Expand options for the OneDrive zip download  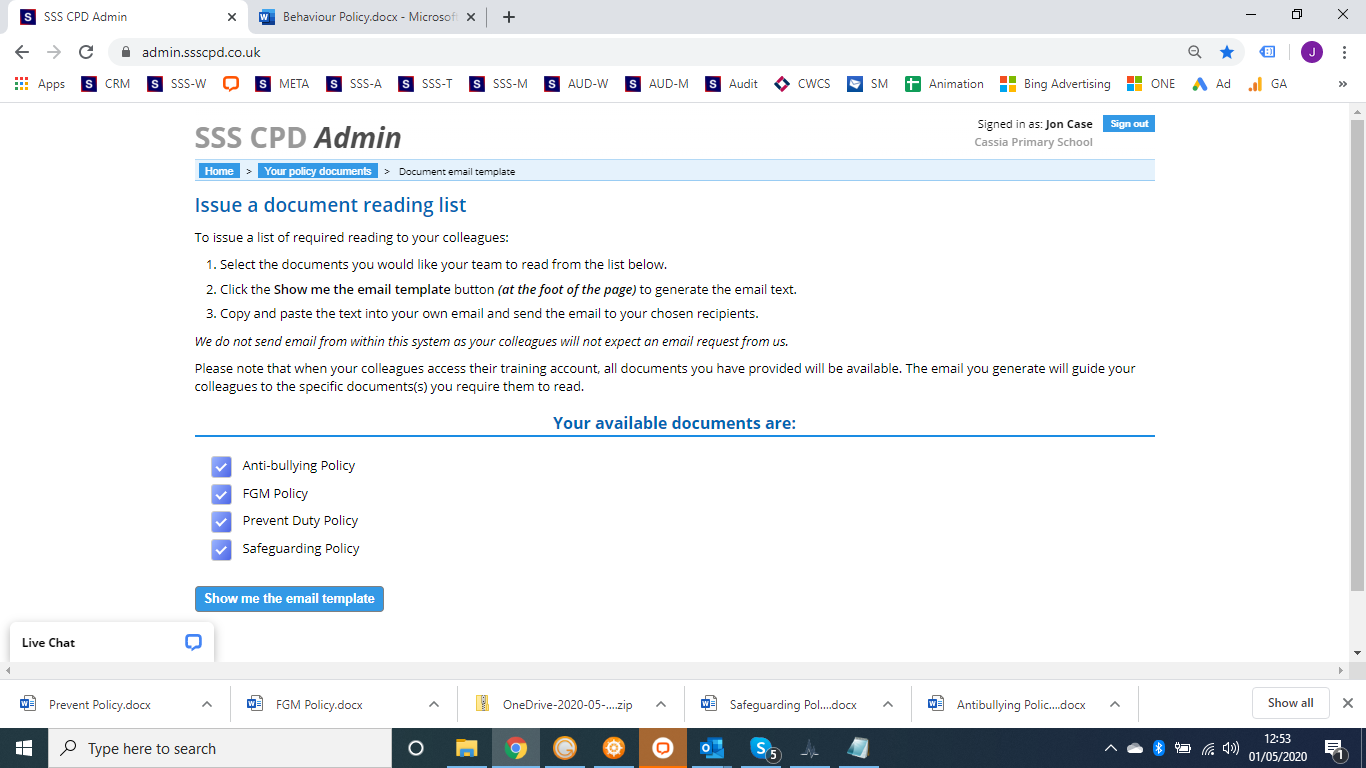[x=661, y=704]
